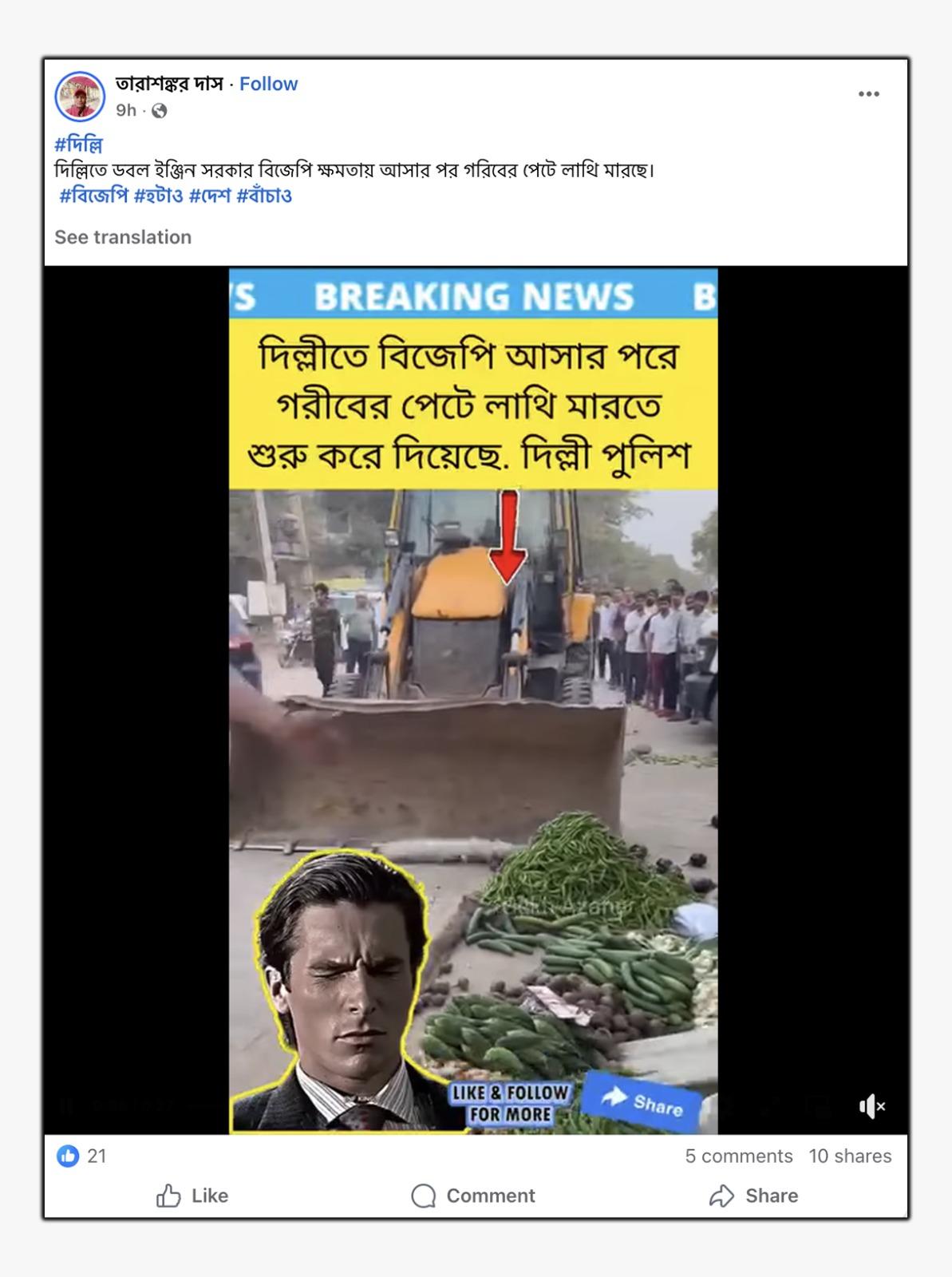Image resolution: width=952 pixels, height=1277 pixels.
Task: Click the globe public visibility icon
Action: click(160, 111)
